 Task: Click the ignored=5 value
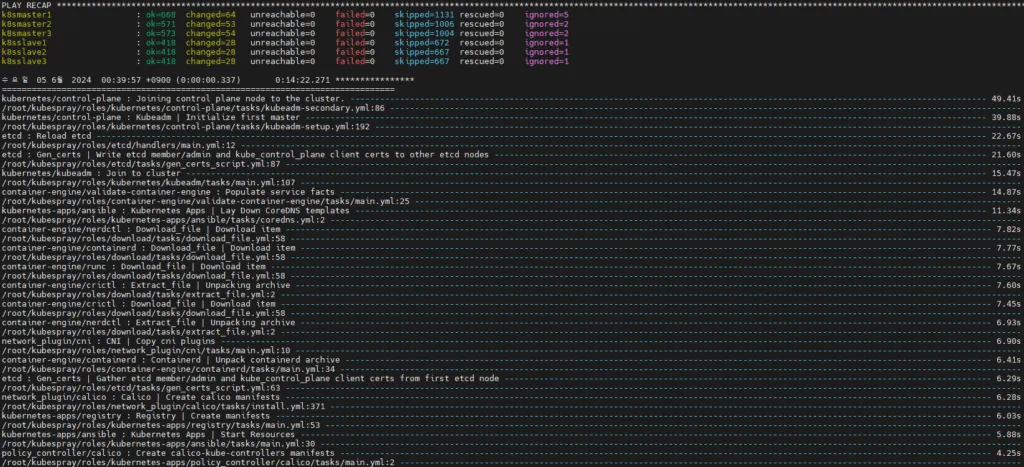click(547, 14)
